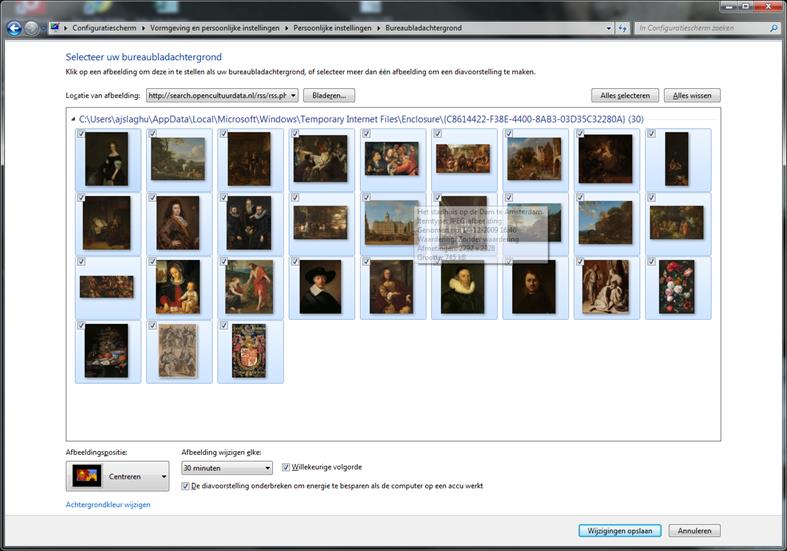The width and height of the screenshot is (787, 551).
Task: Uncheck the coat of arms thumbnail checkbox
Action: point(223,326)
